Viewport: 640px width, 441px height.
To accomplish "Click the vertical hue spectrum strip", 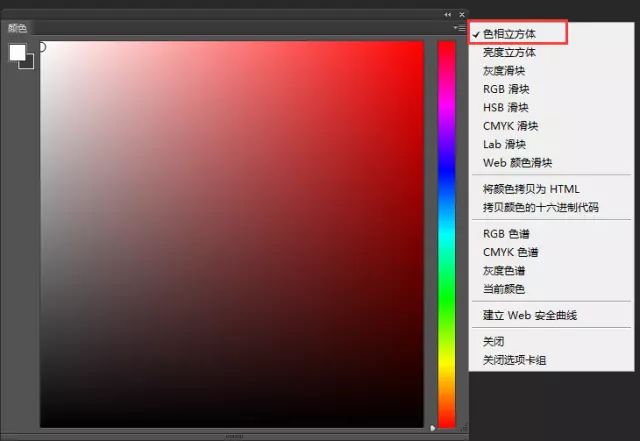I will point(446,234).
